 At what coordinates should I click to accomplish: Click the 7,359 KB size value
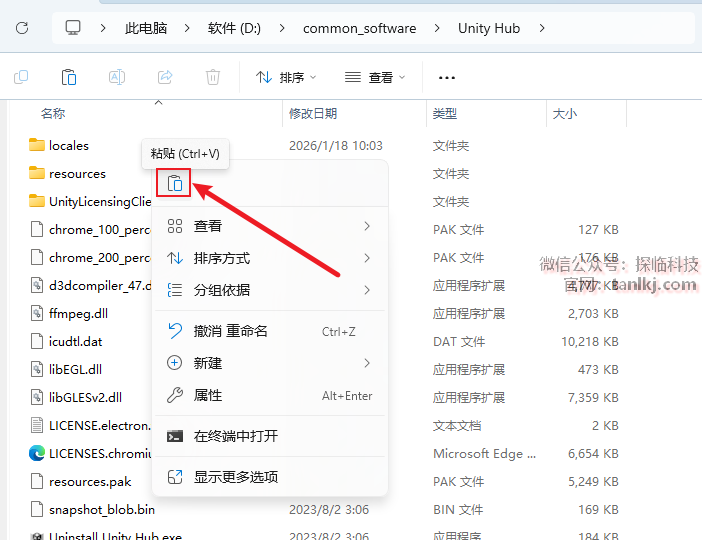pos(593,397)
